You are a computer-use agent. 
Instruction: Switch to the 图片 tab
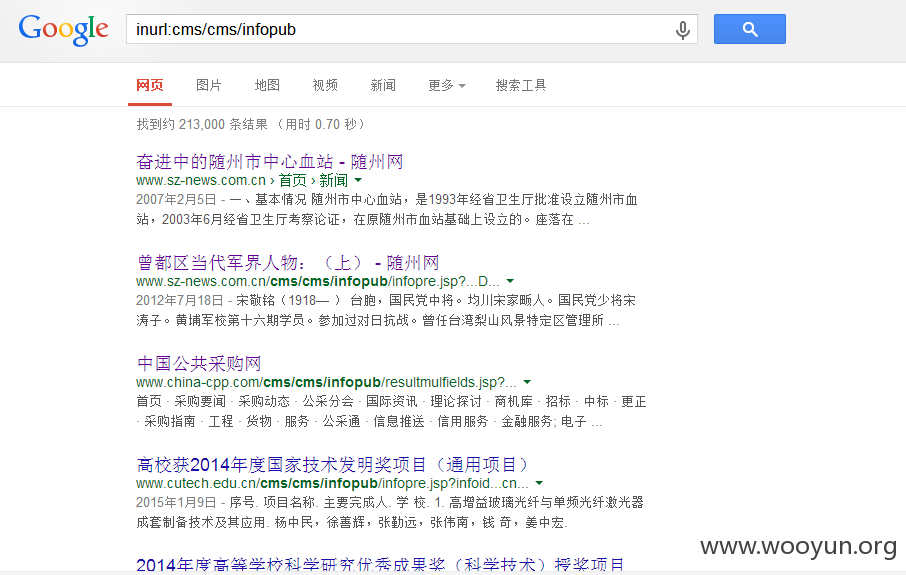pos(209,86)
